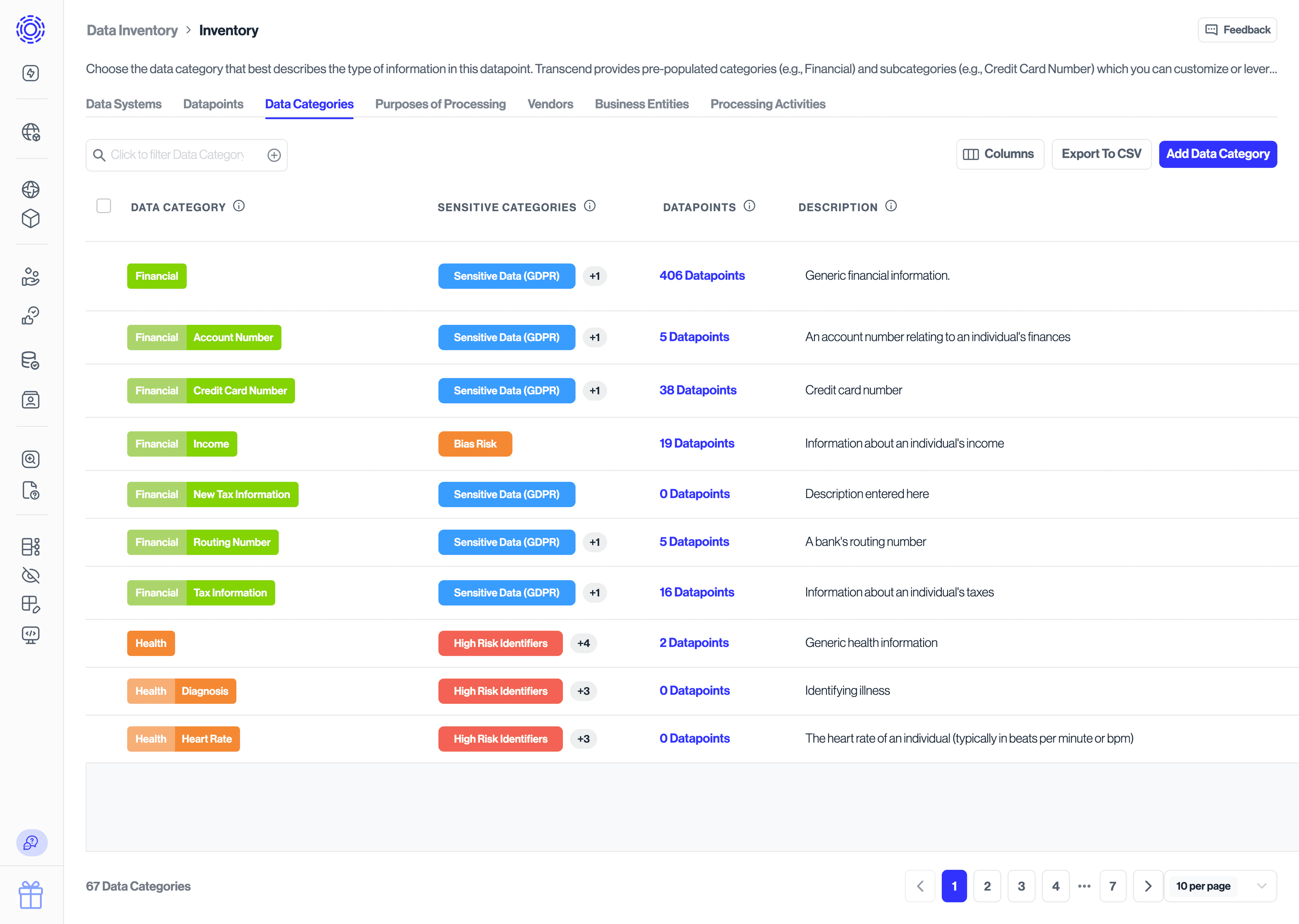
Task: Open the chat help bubble at bottom left
Action: [31, 843]
